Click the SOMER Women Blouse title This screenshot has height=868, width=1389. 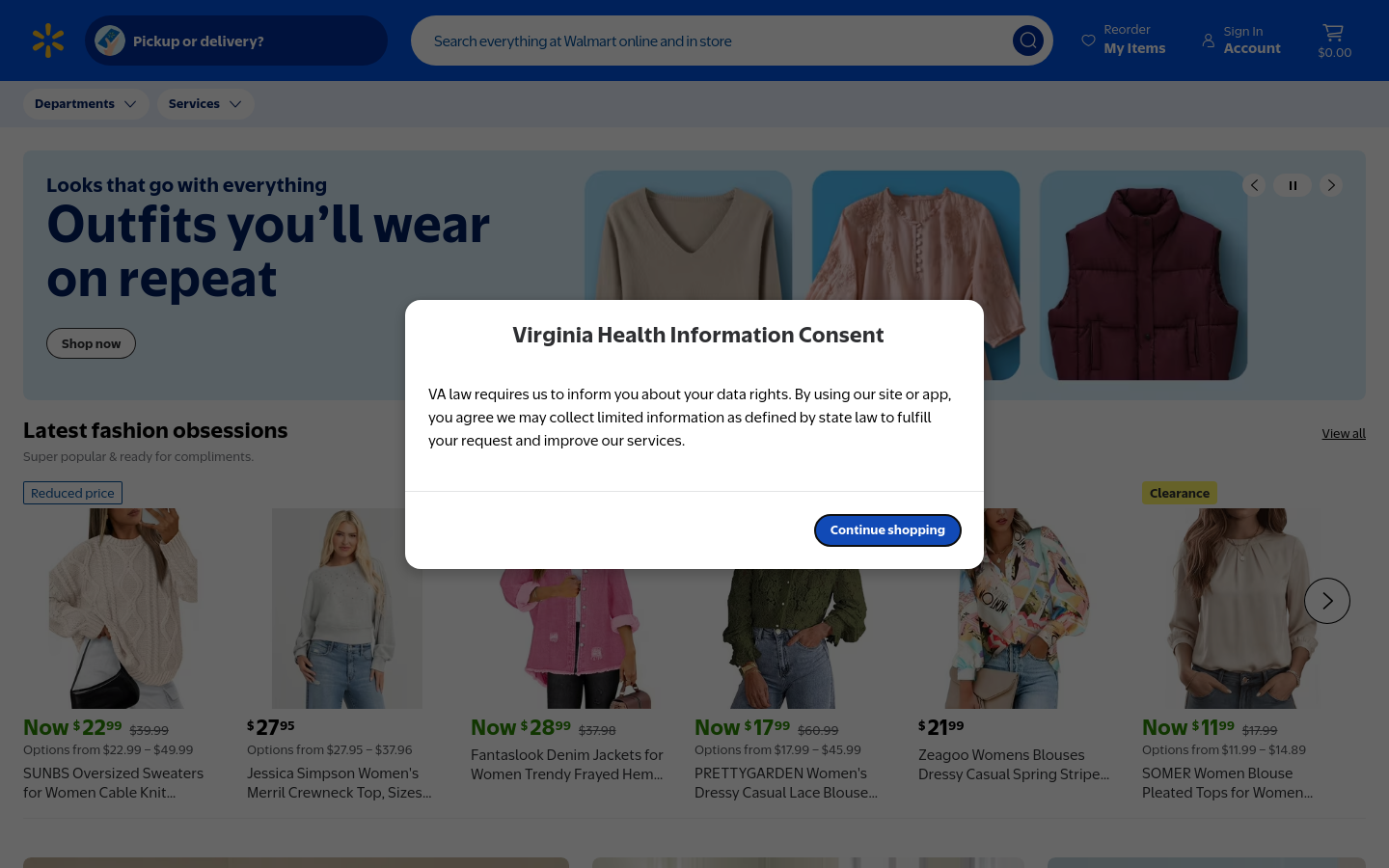click(1228, 783)
